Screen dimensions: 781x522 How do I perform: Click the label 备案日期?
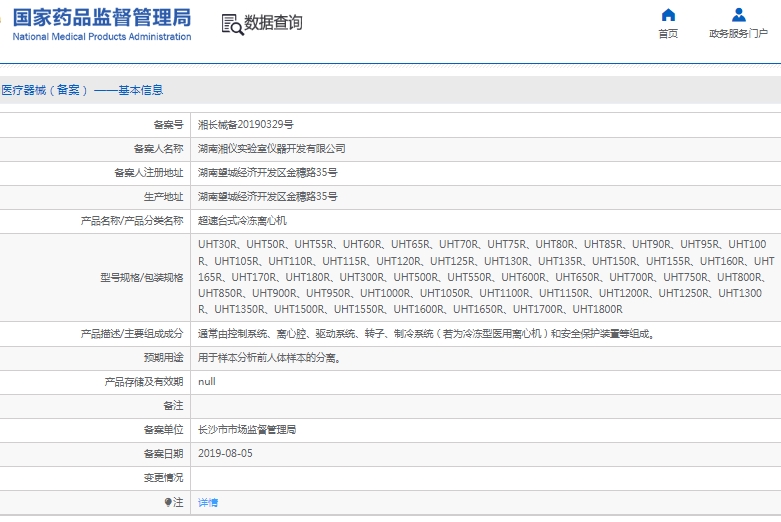coord(163,454)
